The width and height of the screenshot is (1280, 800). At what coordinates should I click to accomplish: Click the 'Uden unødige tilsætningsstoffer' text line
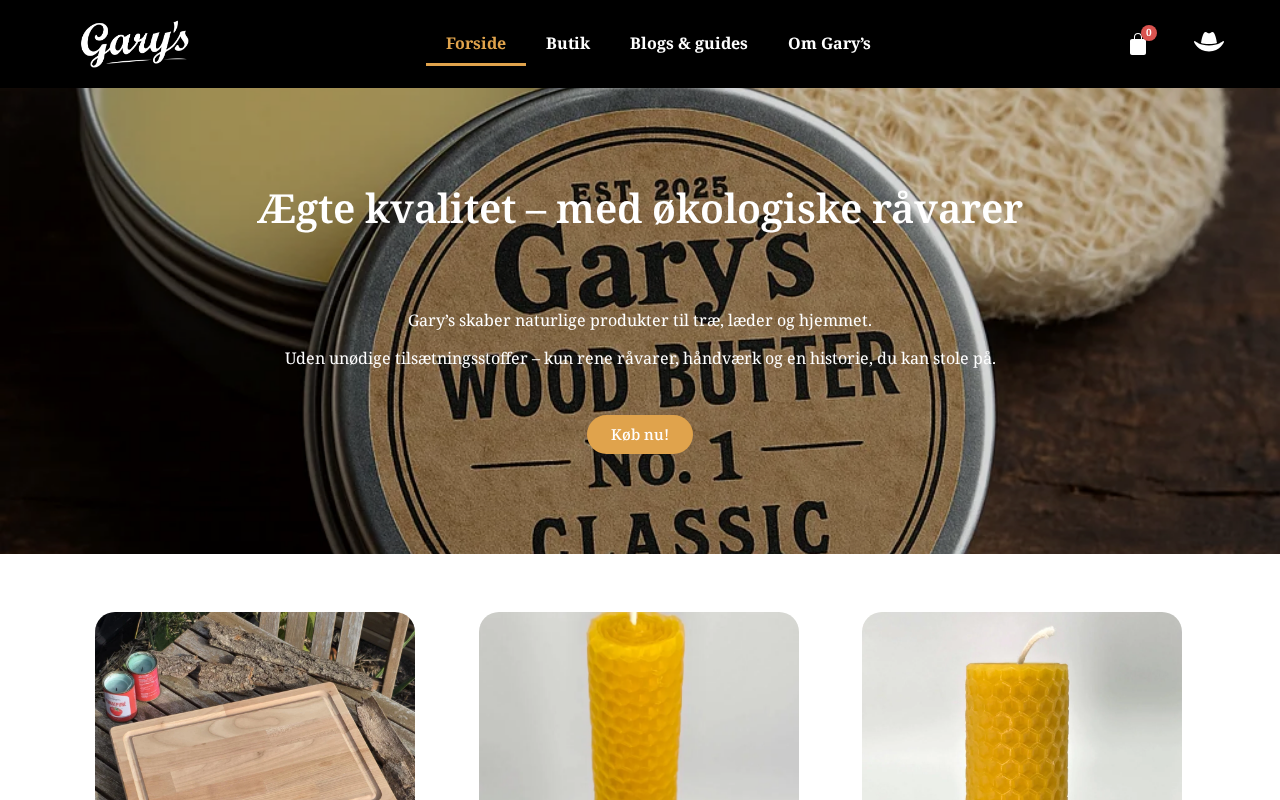click(x=640, y=358)
